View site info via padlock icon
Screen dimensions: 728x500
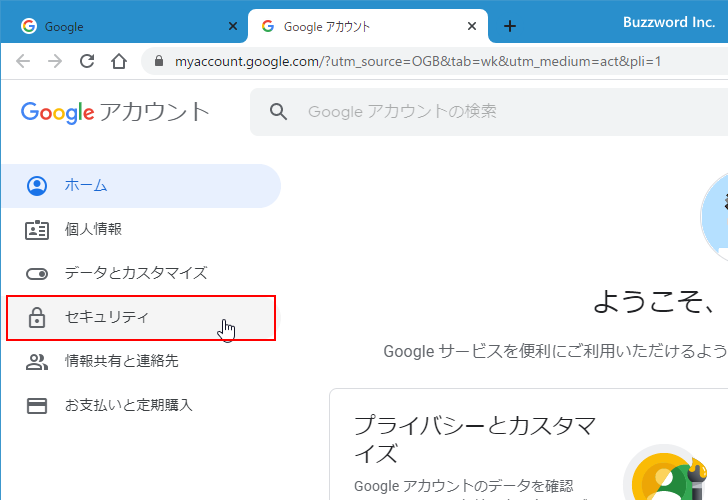pos(159,61)
